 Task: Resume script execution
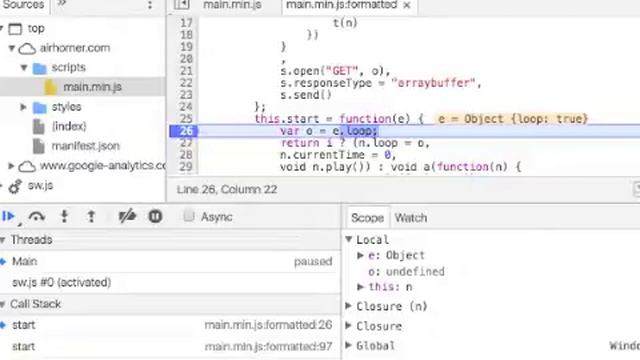pos(9,216)
